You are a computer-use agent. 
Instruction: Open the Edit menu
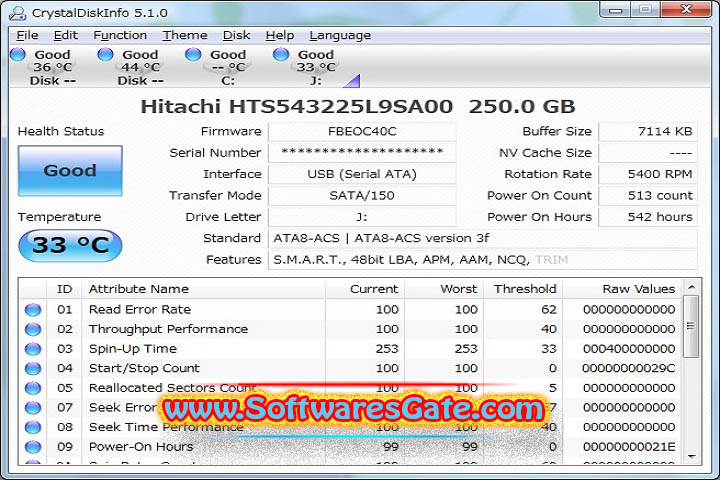pos(66,35)
